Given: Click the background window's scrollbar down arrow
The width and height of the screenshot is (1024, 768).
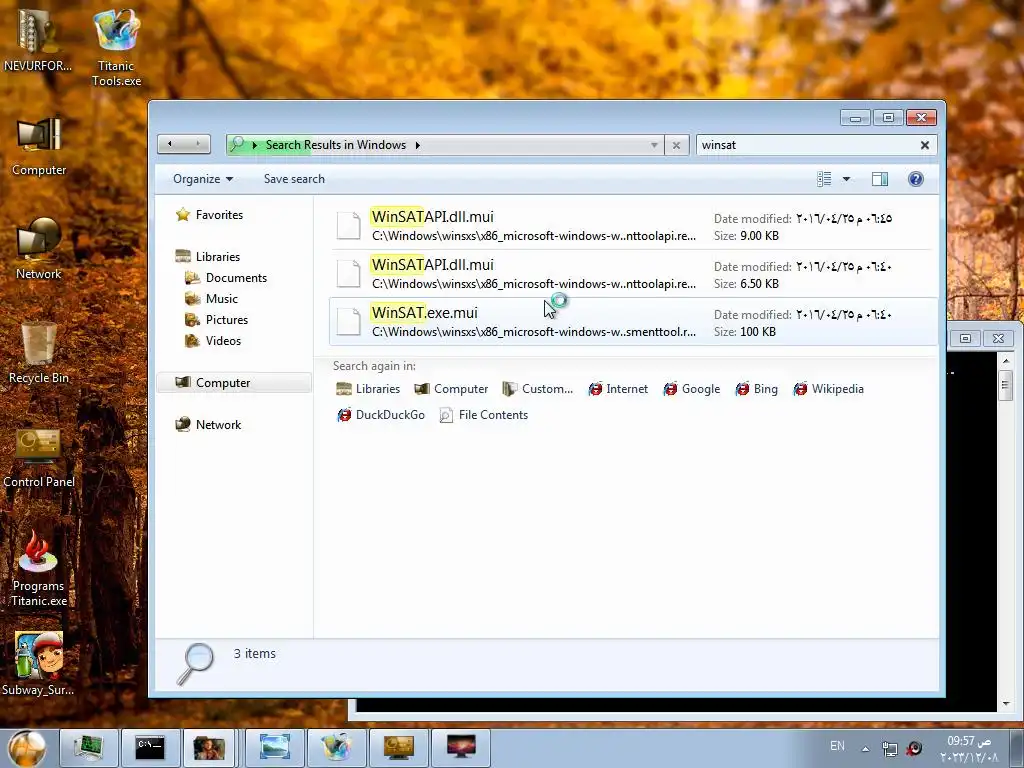Looking at the screenshot, I should pyautogui.click(x=1006, y=703).
